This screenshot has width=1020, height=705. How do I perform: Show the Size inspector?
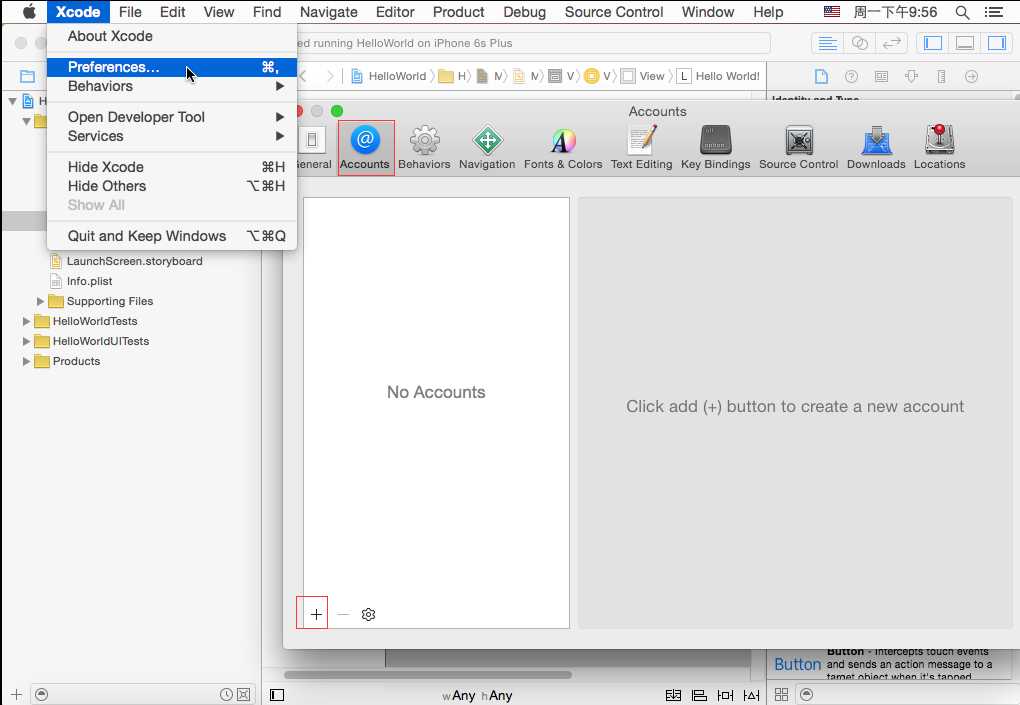pyautogui.click(x=941, y=77)
